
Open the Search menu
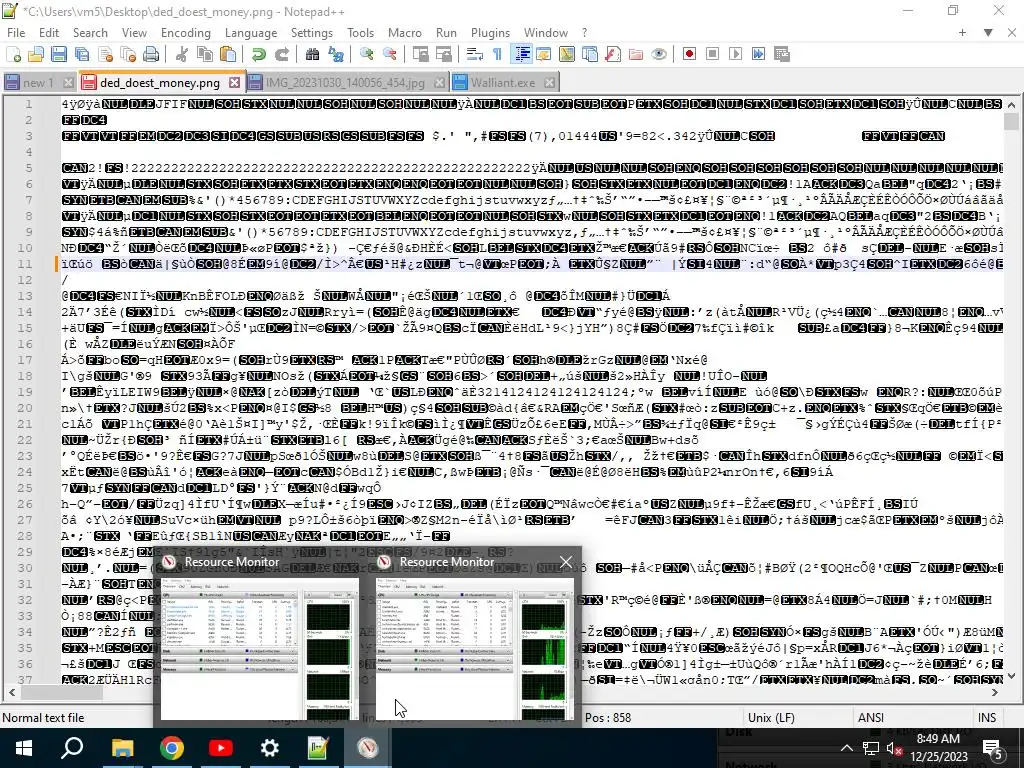pos(90,33)
